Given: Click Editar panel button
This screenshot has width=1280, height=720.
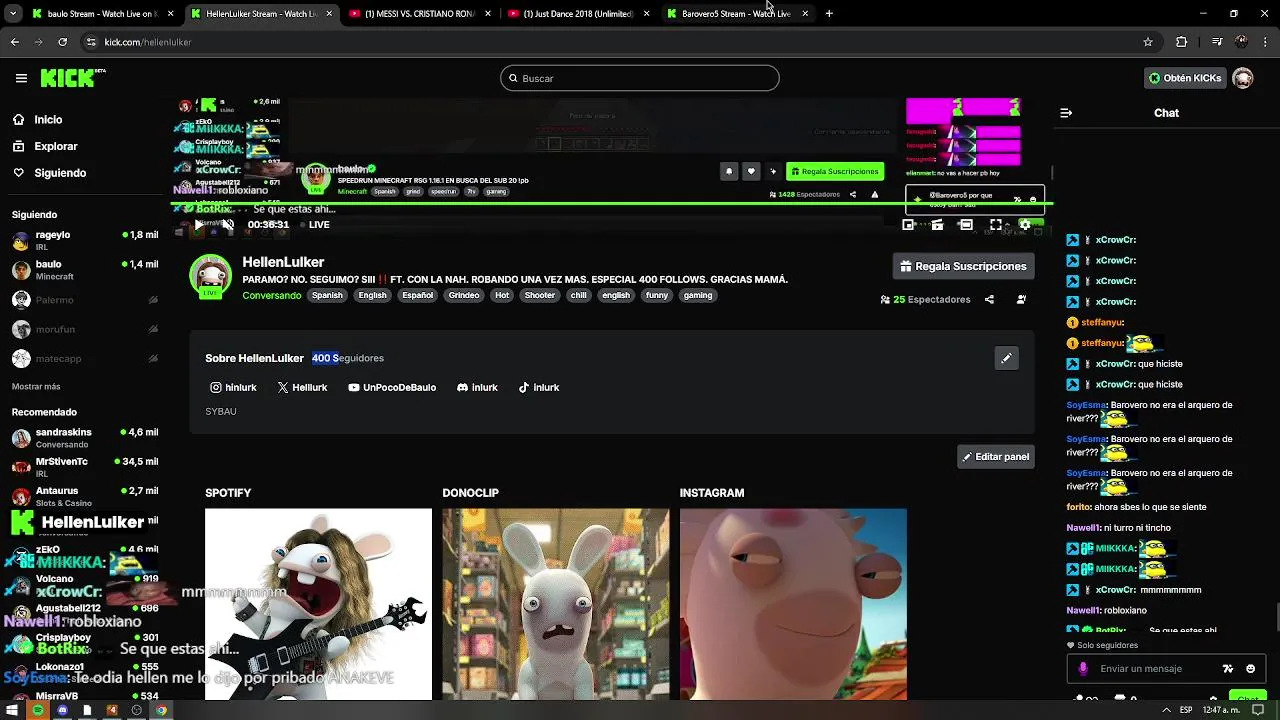Looking at the screenshot, I should pos(995,456).
